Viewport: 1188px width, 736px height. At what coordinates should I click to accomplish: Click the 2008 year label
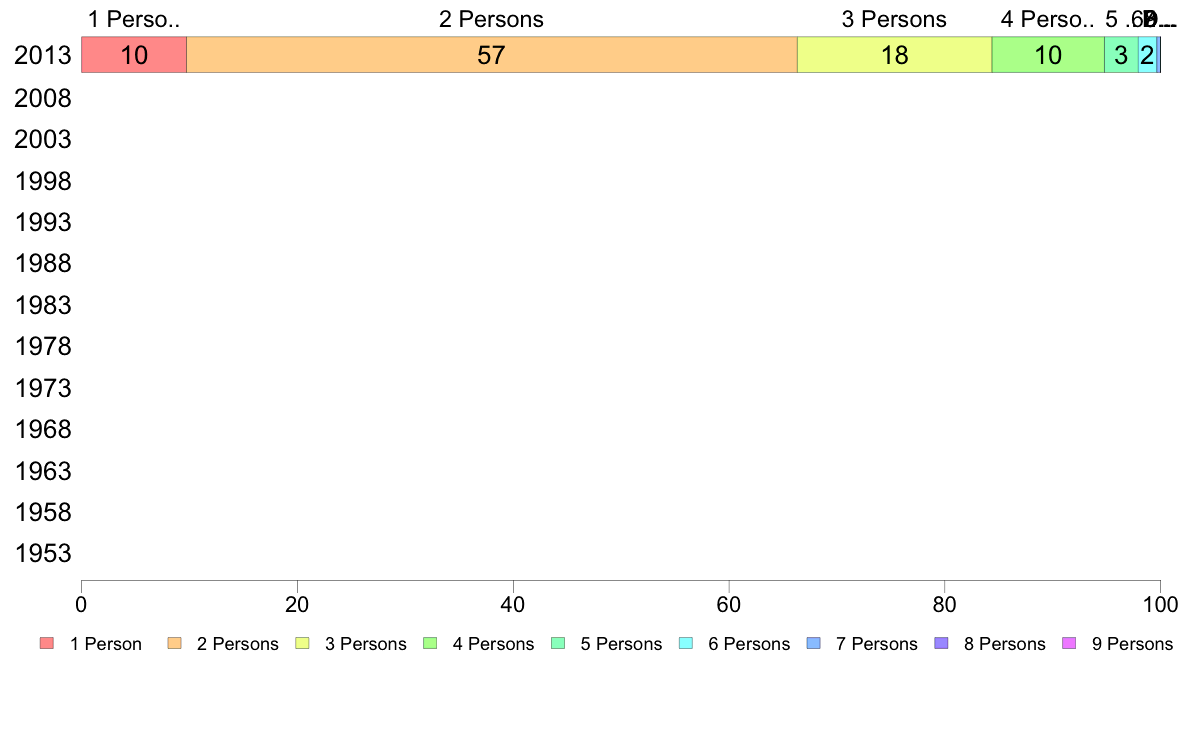click(42, 99)
